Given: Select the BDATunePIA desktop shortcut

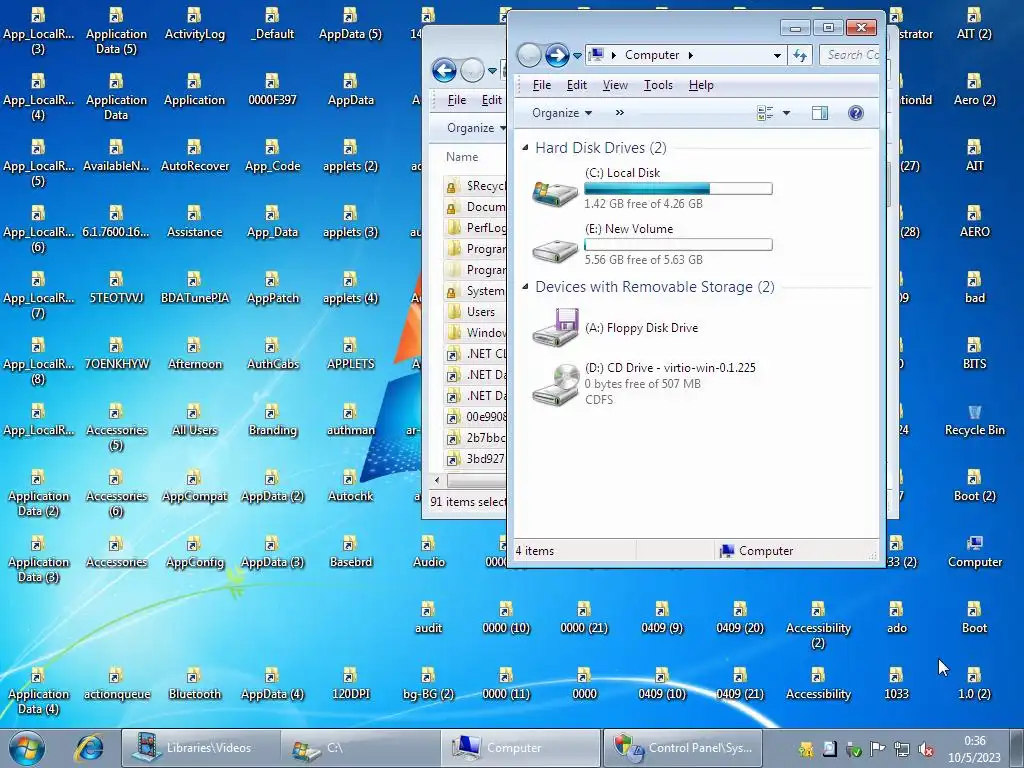Looking at the screenshot, I should pyautogui.click(x=195, y=288).
